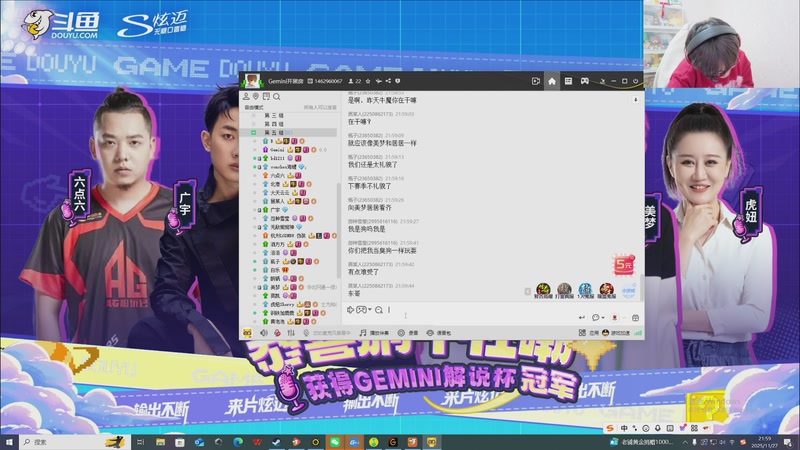Click the enter/send arrow icon
Viewport: 800px width, 450px height.
[x=582, y=317]
